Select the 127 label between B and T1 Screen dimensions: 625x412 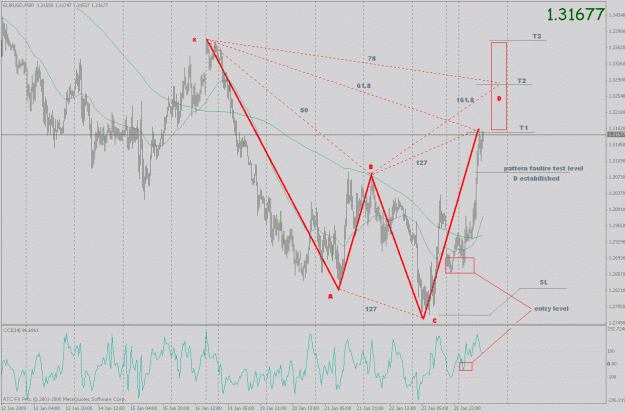[421, 163]
